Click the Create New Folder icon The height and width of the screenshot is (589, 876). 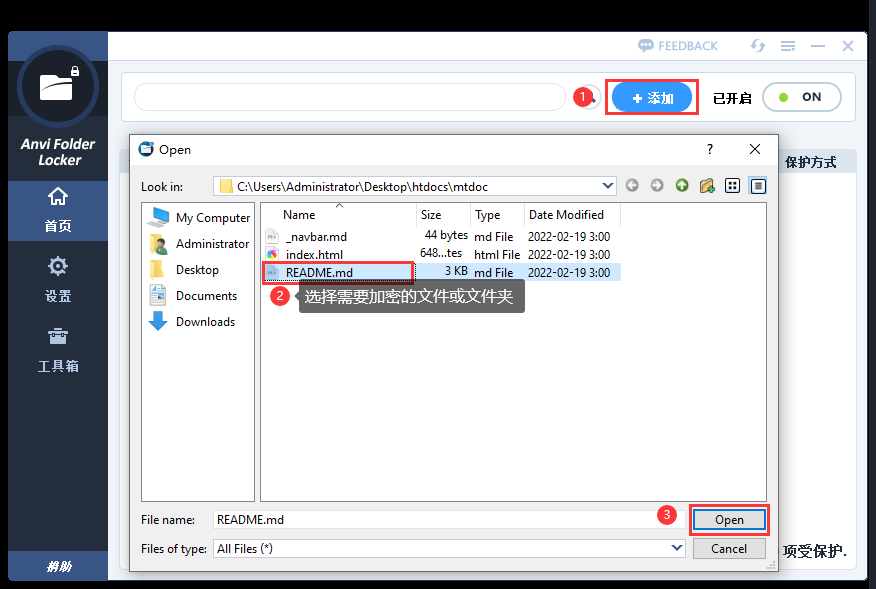tap(707, 186)
